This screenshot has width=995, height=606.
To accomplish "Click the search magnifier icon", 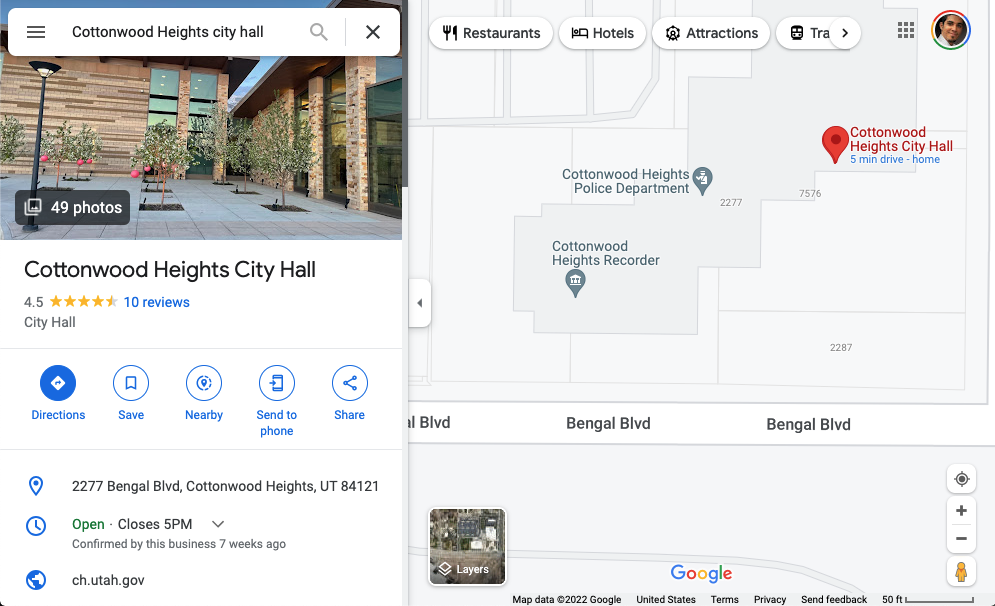I will point(319,32).
